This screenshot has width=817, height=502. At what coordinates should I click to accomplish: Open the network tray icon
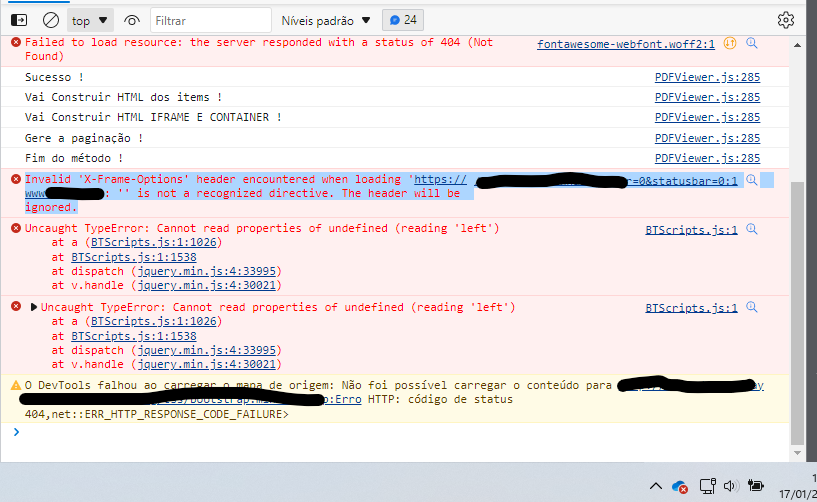(707, 486)
